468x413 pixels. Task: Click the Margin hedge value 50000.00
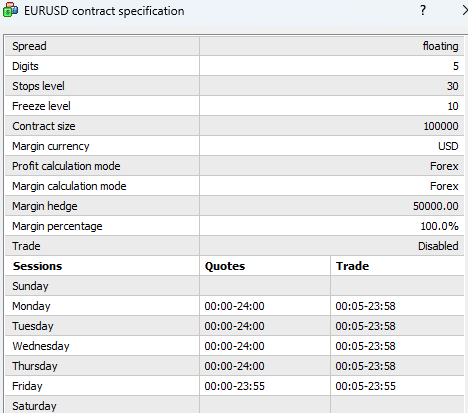point(436,206)
